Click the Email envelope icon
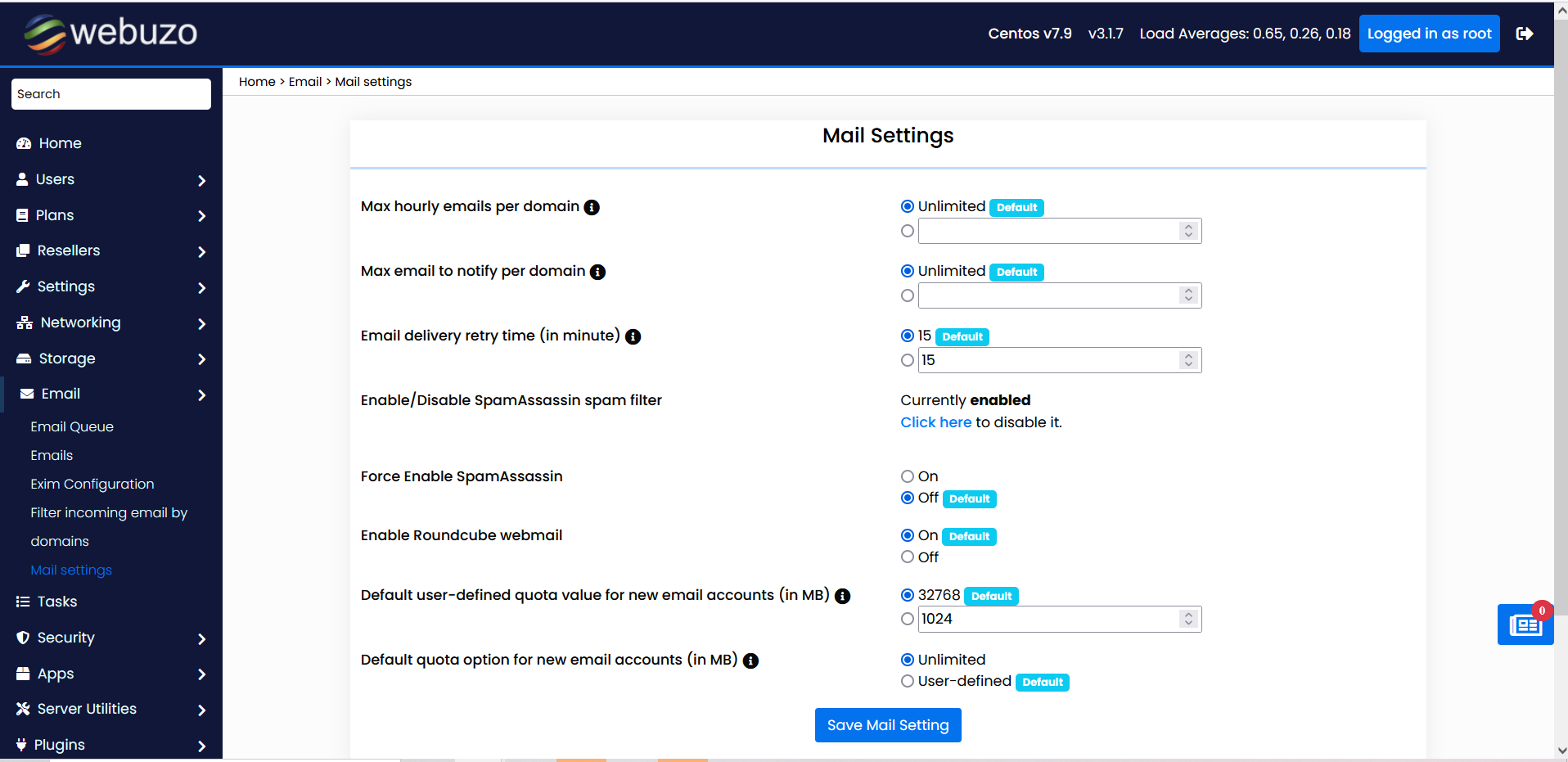 pos(27,394)
